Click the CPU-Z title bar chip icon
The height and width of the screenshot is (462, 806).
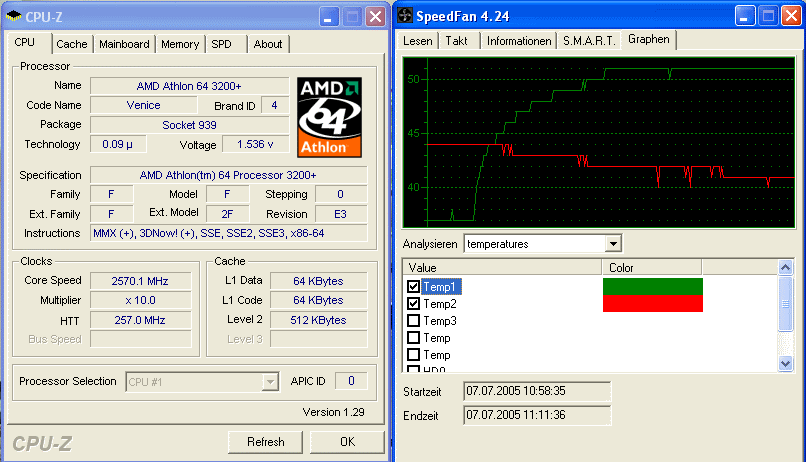coord(13,16)
